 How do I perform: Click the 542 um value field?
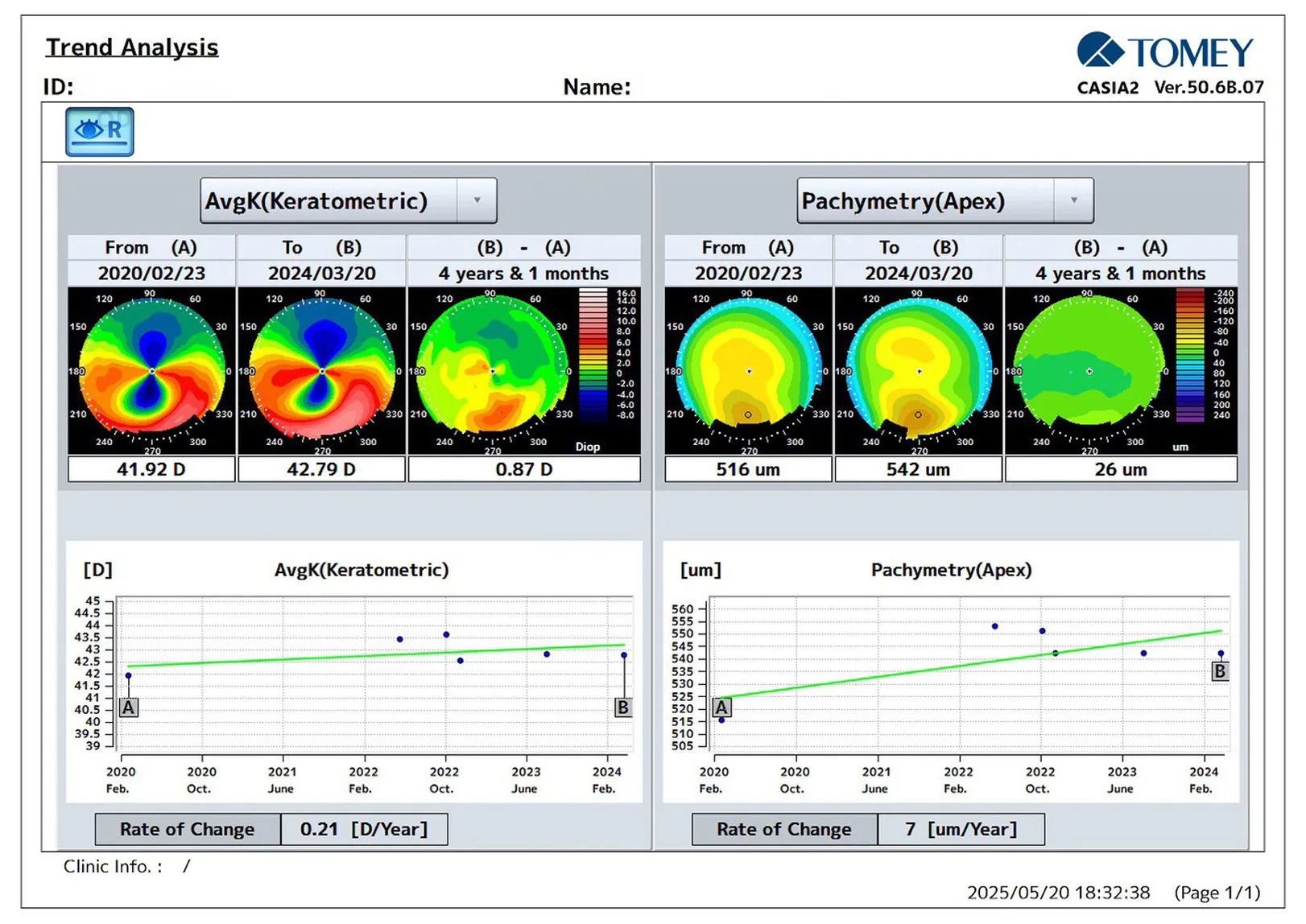tap(919, 469)
